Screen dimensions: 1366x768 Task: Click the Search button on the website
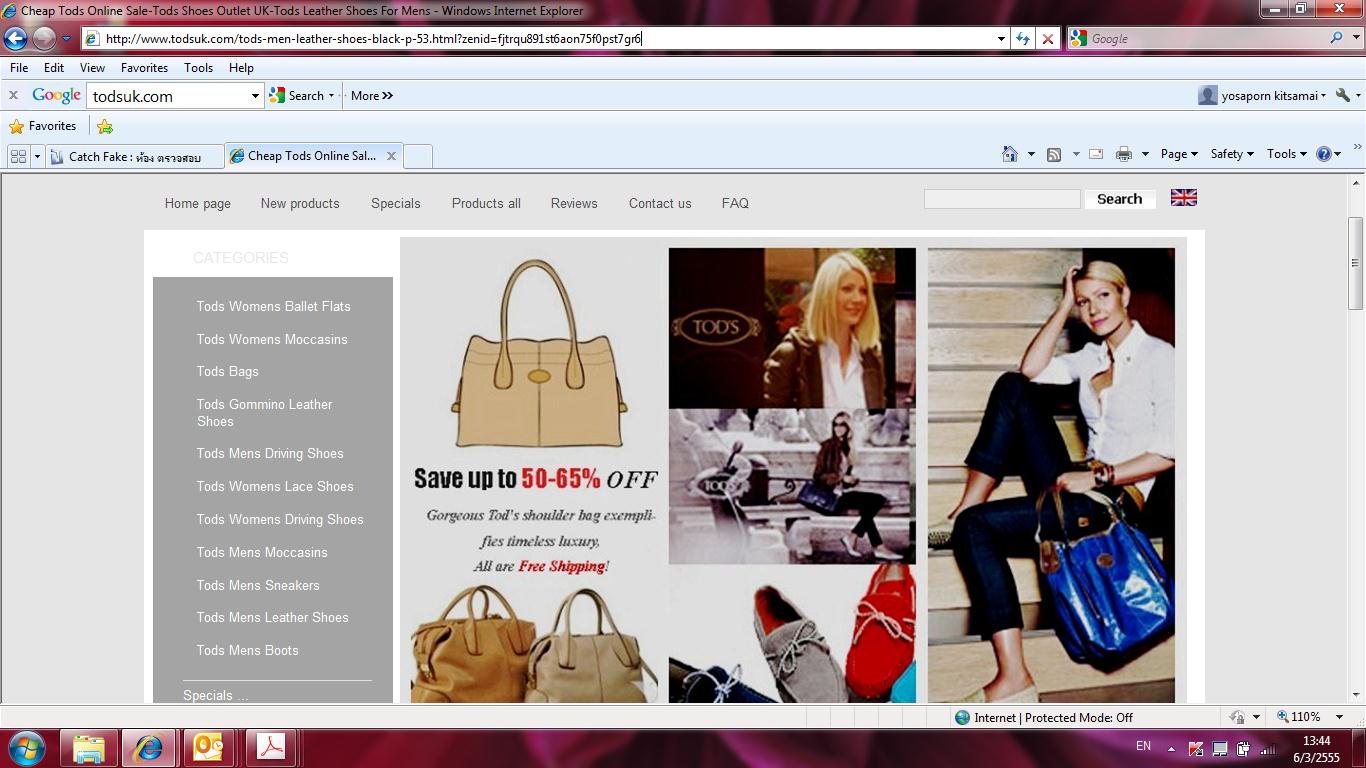pos(1119,199)
